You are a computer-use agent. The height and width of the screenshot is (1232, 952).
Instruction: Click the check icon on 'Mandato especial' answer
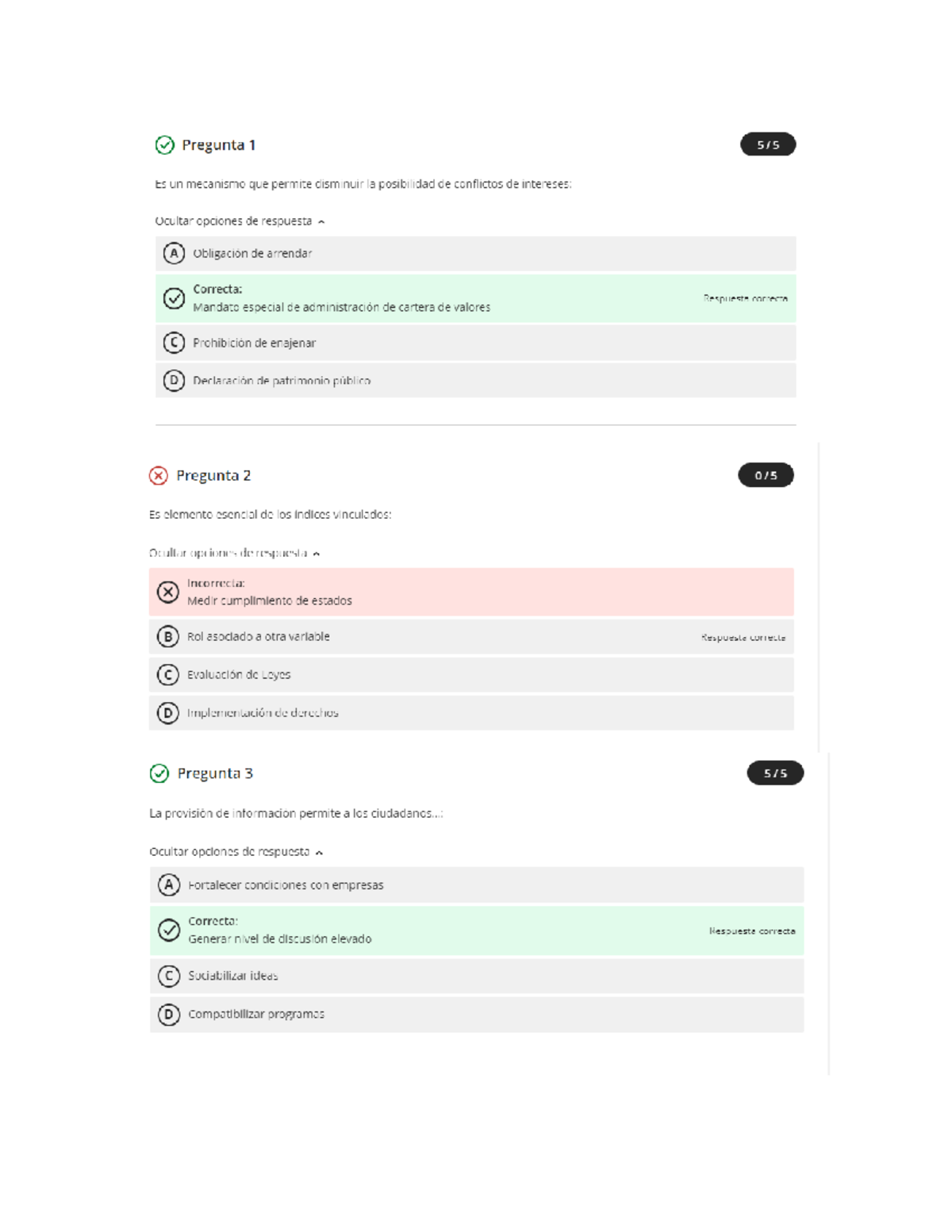pos(174,298)
